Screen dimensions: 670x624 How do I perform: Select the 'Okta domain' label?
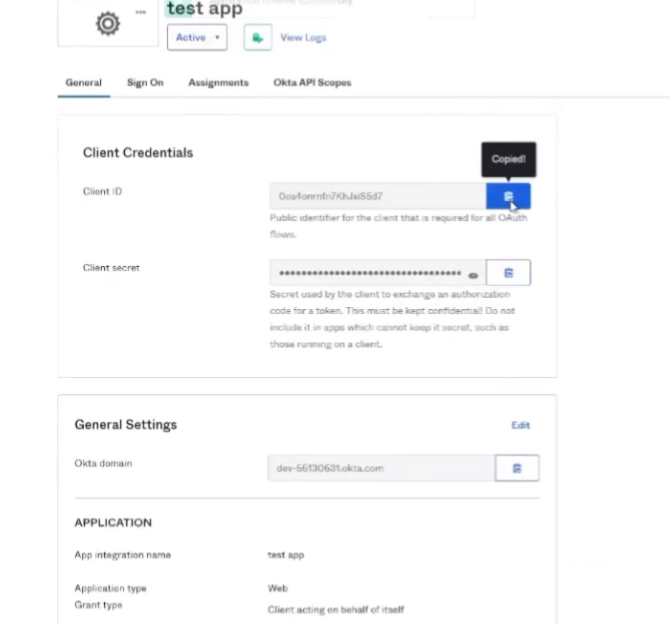[103, 463]
